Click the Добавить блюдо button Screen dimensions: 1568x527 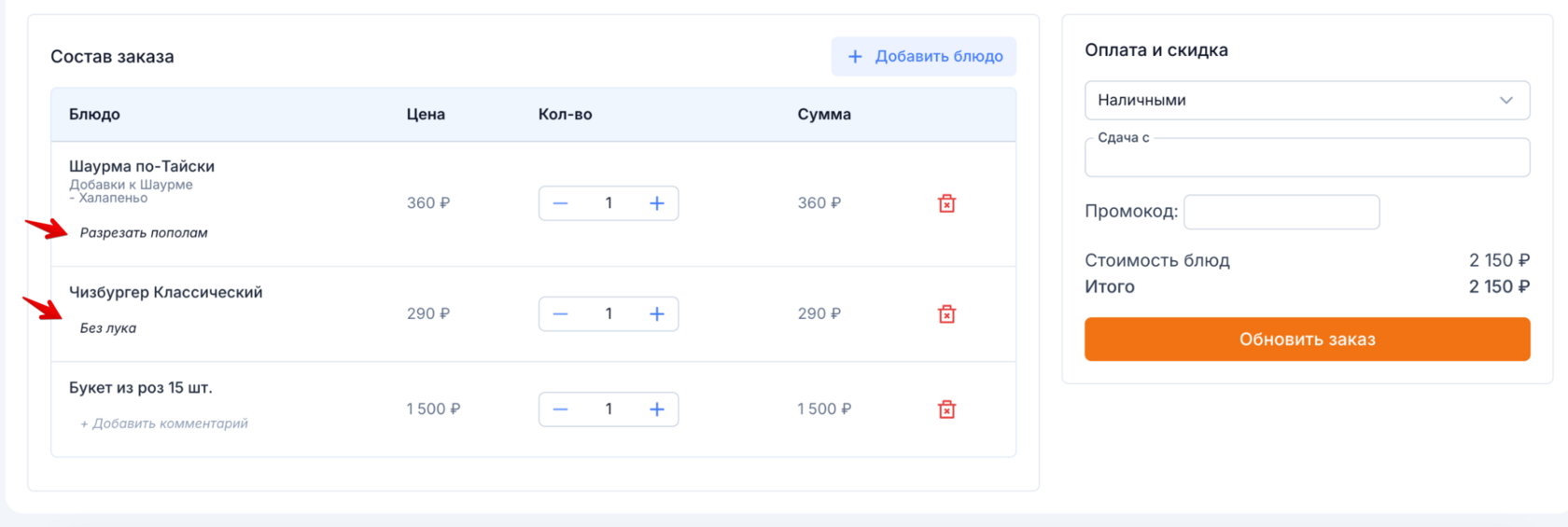point(924,57)
